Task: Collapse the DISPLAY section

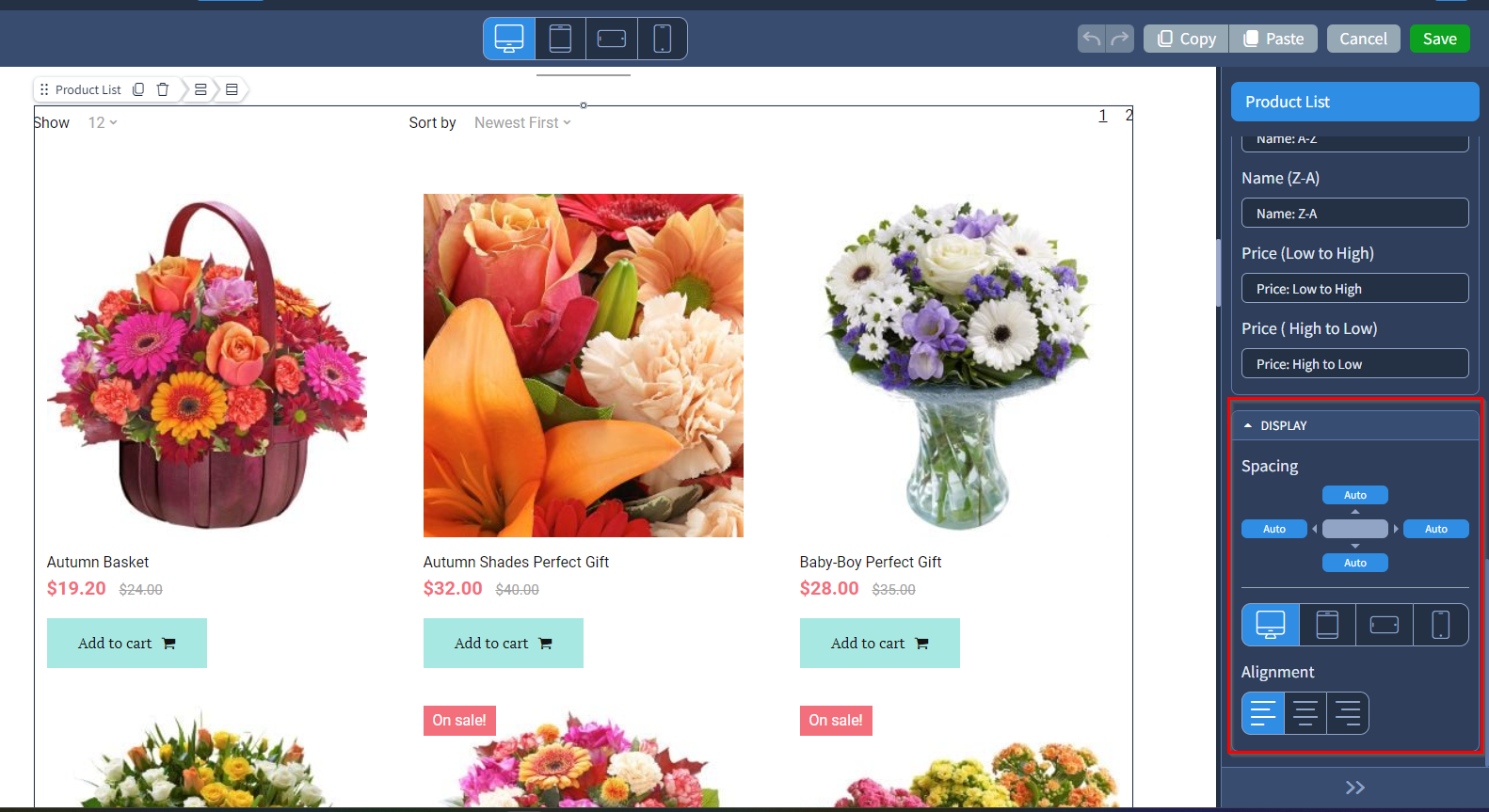Action: click(1355, 425)
